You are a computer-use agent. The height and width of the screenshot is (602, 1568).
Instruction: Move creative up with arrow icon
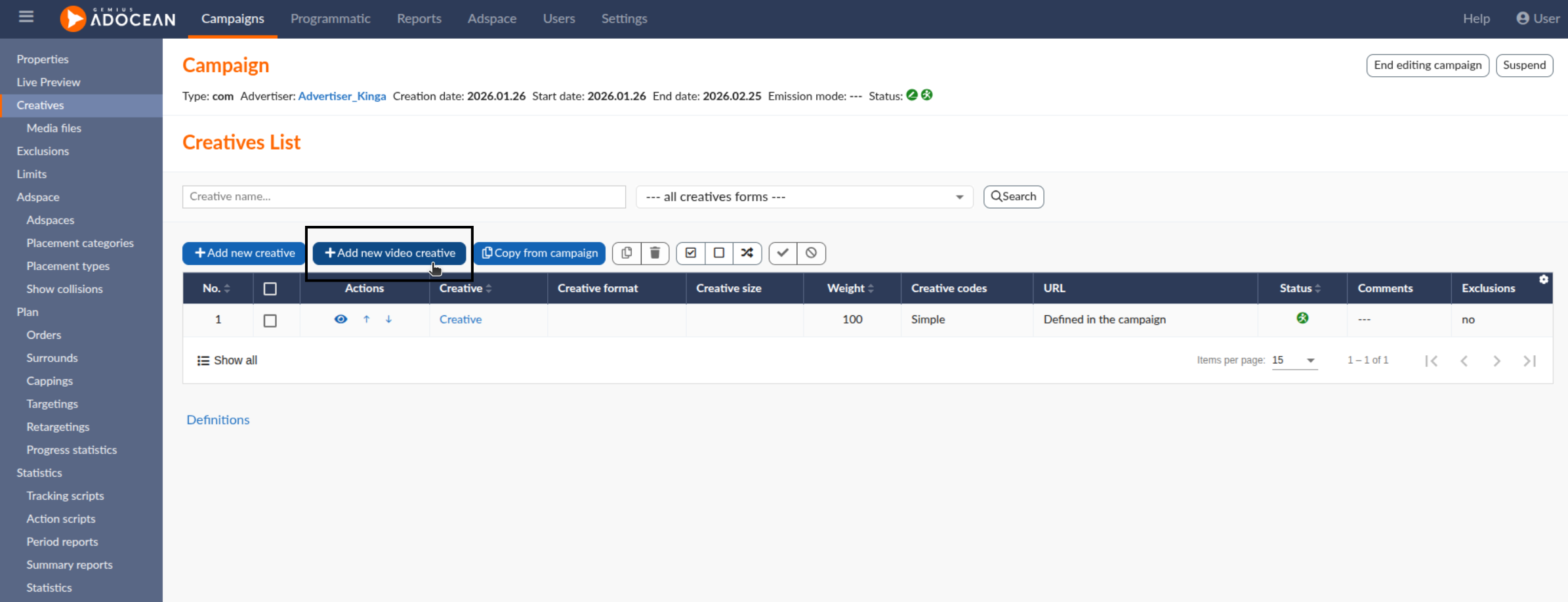(367, 319)
